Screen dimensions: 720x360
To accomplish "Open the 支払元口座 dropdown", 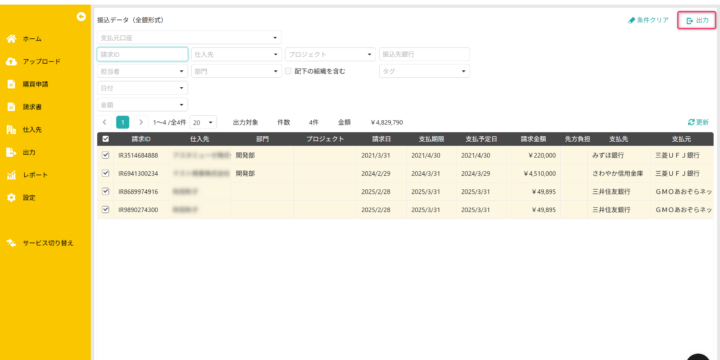I will pos(189,37).
